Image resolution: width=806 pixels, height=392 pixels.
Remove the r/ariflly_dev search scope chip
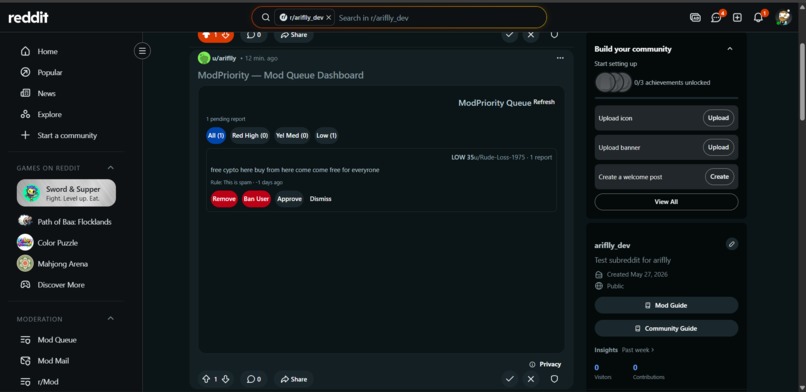pyautogui.click(x=328, y=17)
